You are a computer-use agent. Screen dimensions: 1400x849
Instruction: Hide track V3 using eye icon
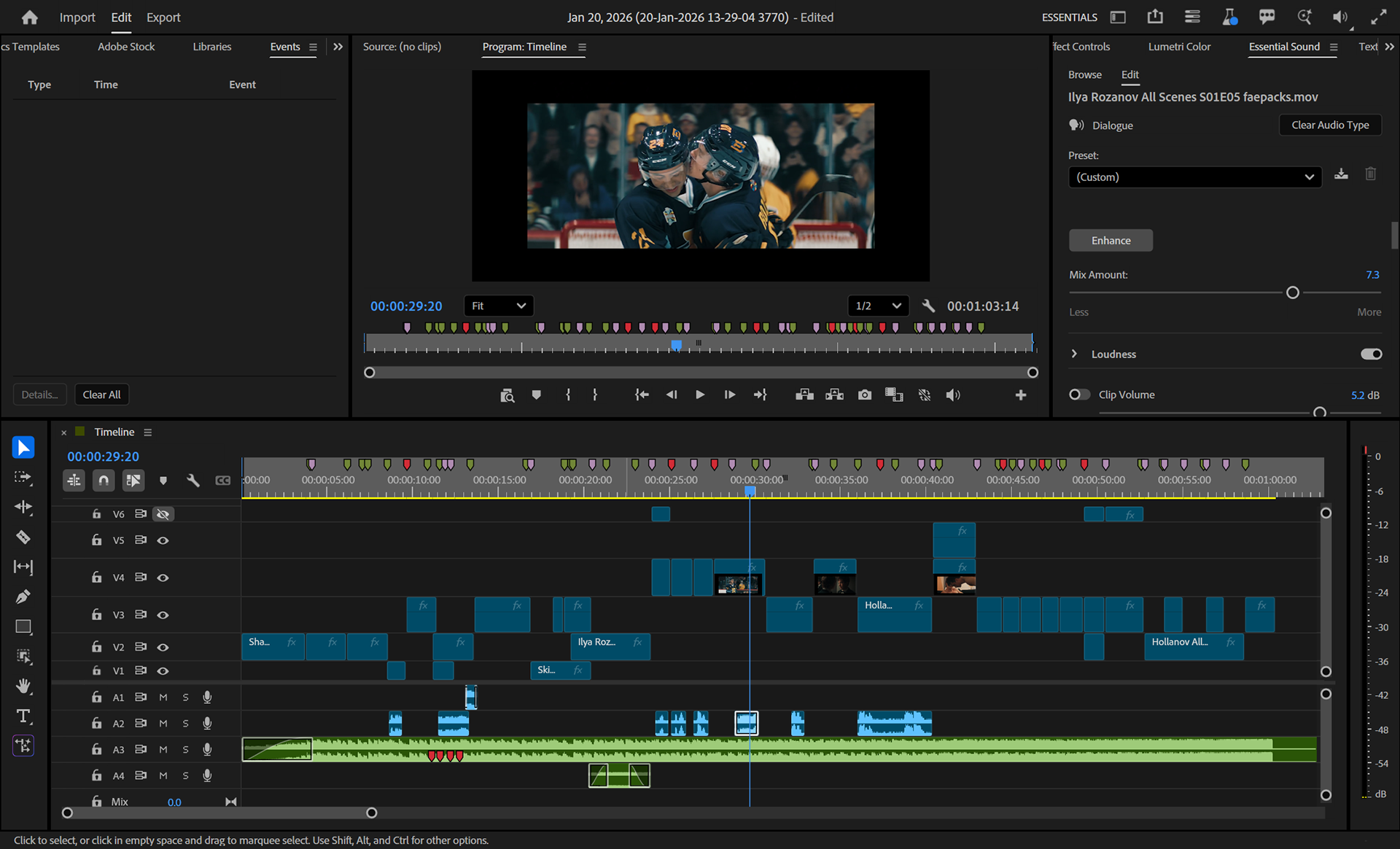[x=163, y=615]
